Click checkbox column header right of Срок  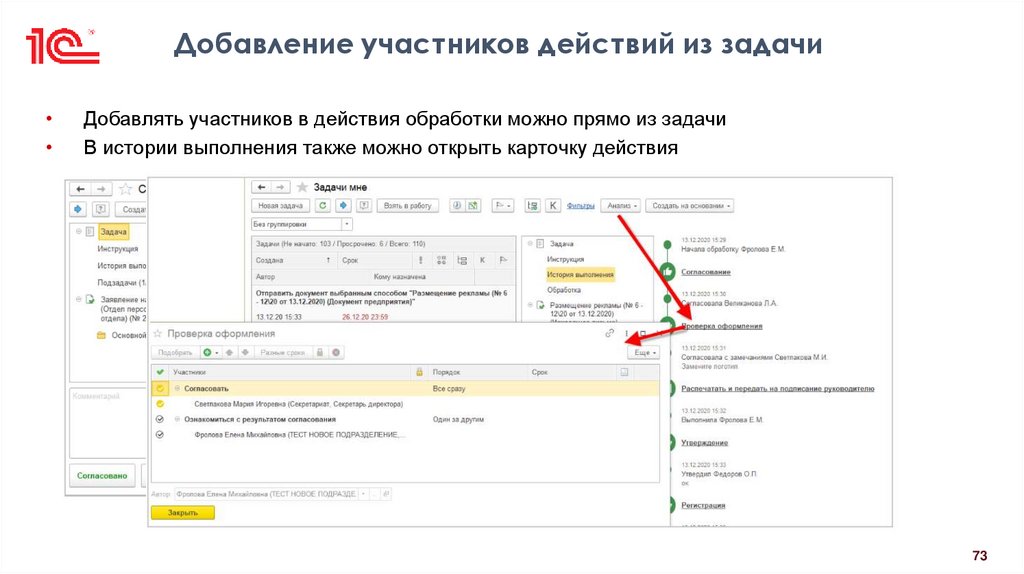point(624,372)
